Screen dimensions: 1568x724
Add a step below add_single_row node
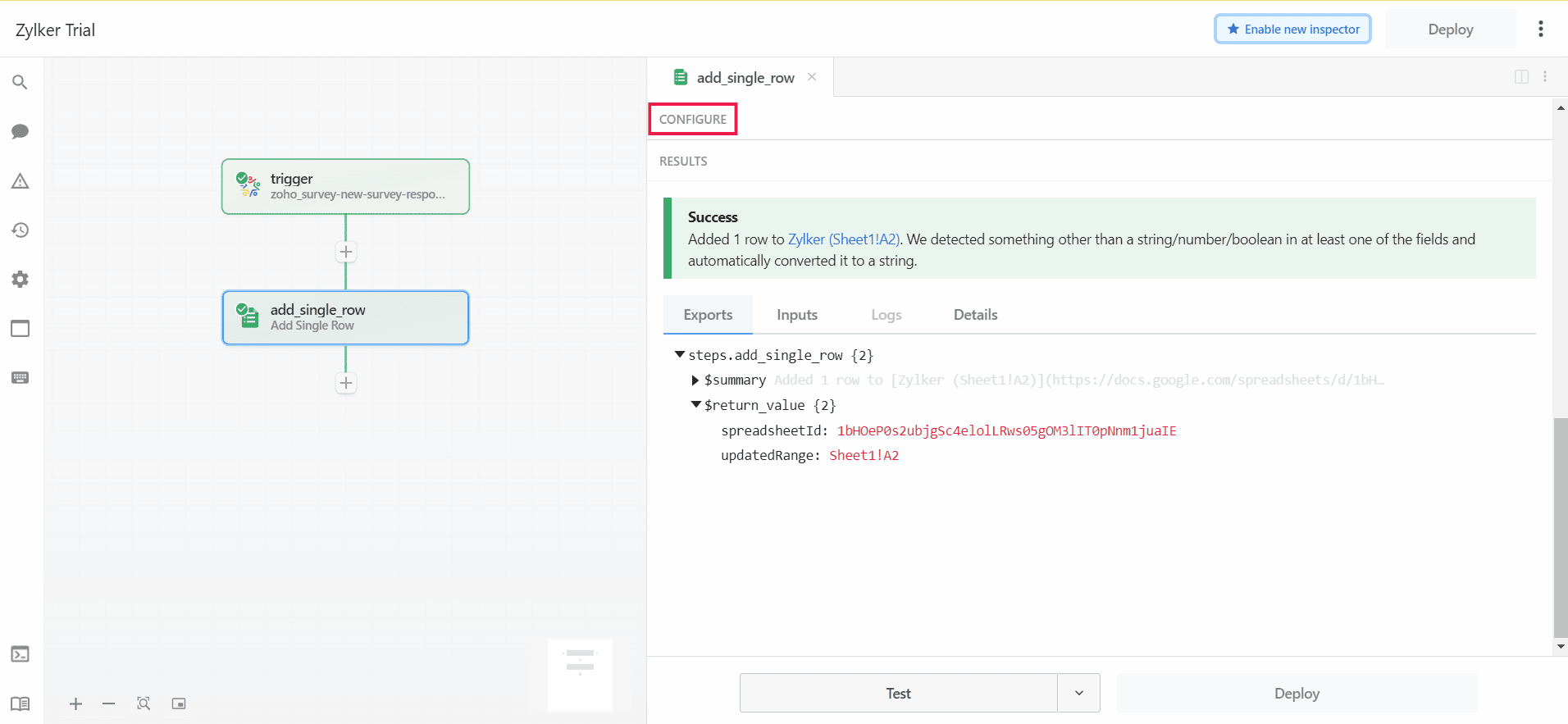(x=346, y=383)
